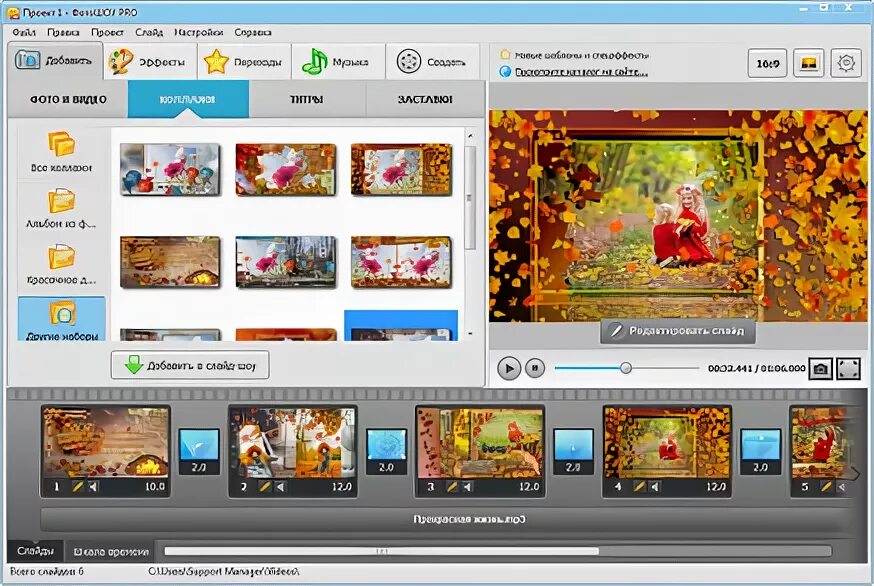Click the picture icon button beside 16:9
This screenshot has width=874, height=586.
(x=809, y=64)
